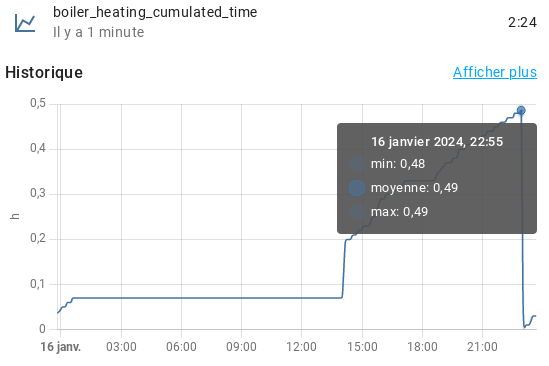Click the tooltip date 16 janvier 2024, 22:55
Screen dimensions: 549x366
coord(437,142)
